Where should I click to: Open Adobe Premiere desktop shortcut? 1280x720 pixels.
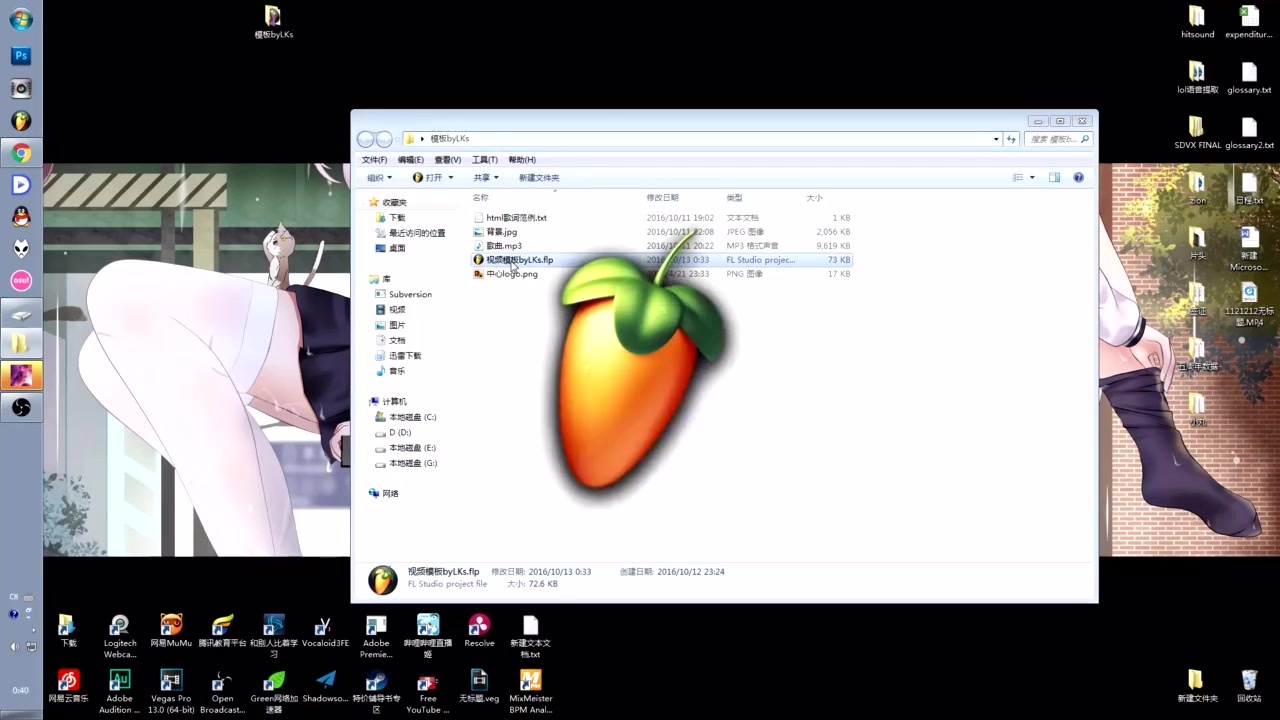point(376,637)
